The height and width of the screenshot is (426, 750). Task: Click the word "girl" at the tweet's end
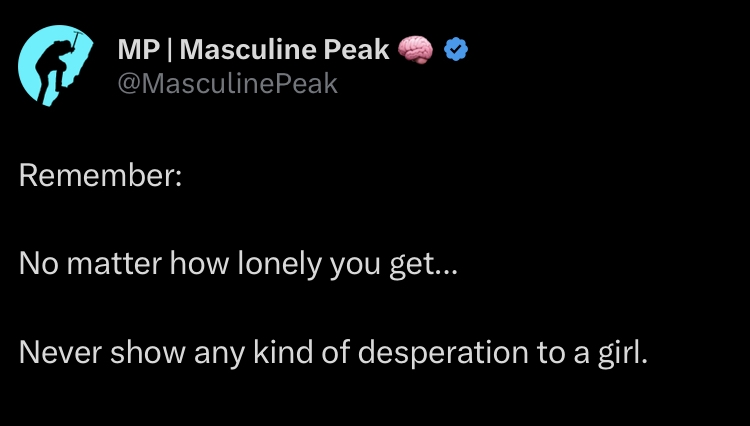624,353
